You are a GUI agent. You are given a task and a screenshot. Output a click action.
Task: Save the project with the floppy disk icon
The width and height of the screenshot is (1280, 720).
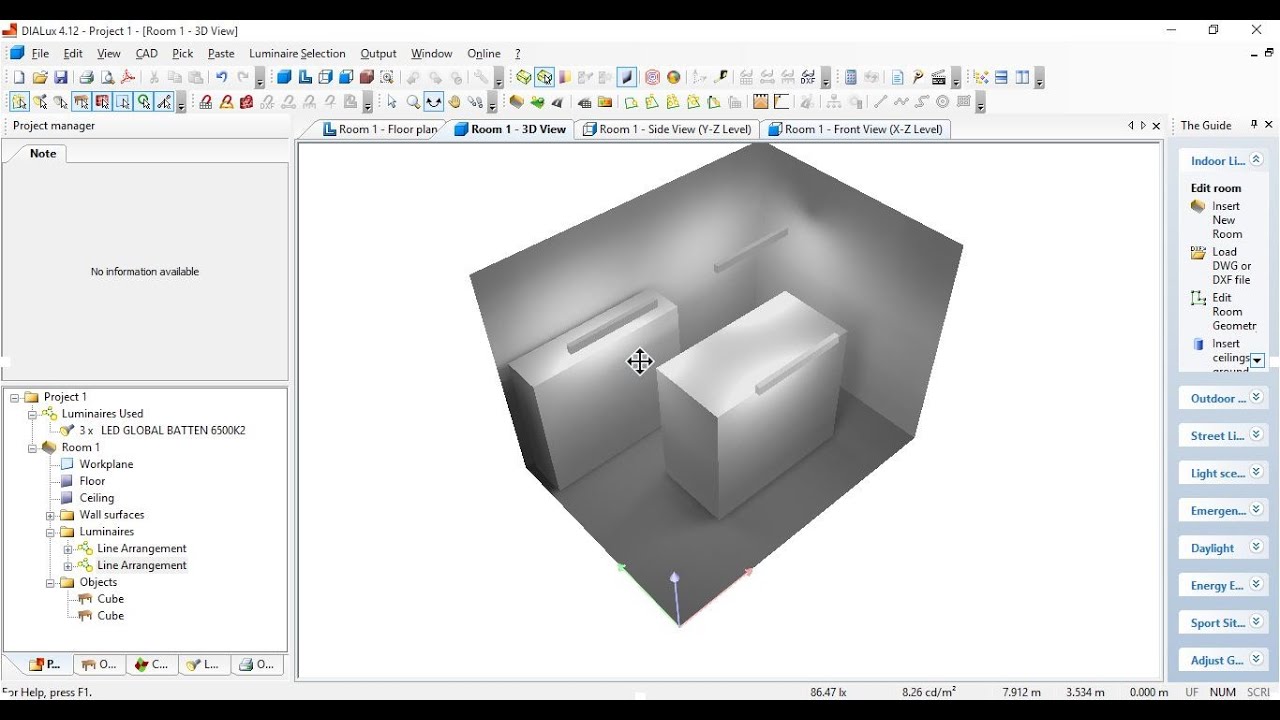(61, 77)
